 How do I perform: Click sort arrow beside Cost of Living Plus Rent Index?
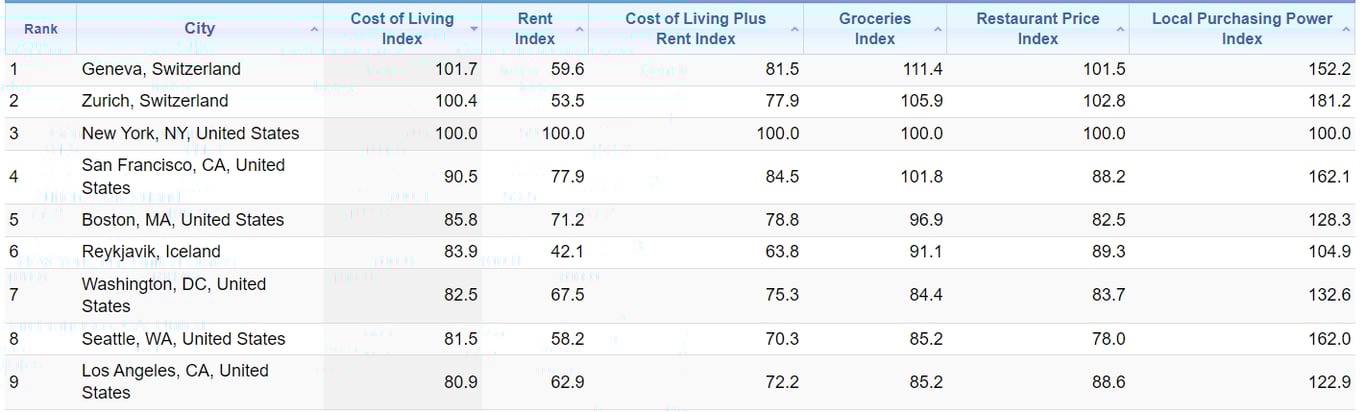click(795, 29)
